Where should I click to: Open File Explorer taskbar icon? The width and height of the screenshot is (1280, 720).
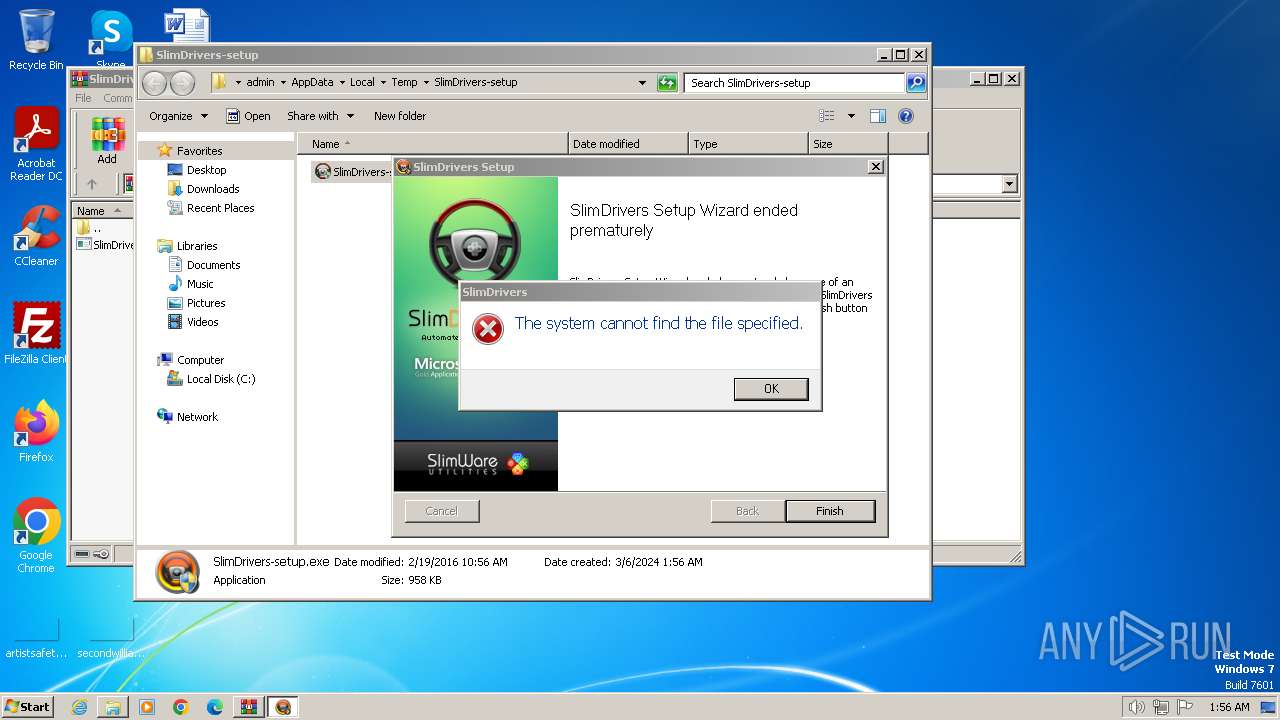(x=113, y=707)
